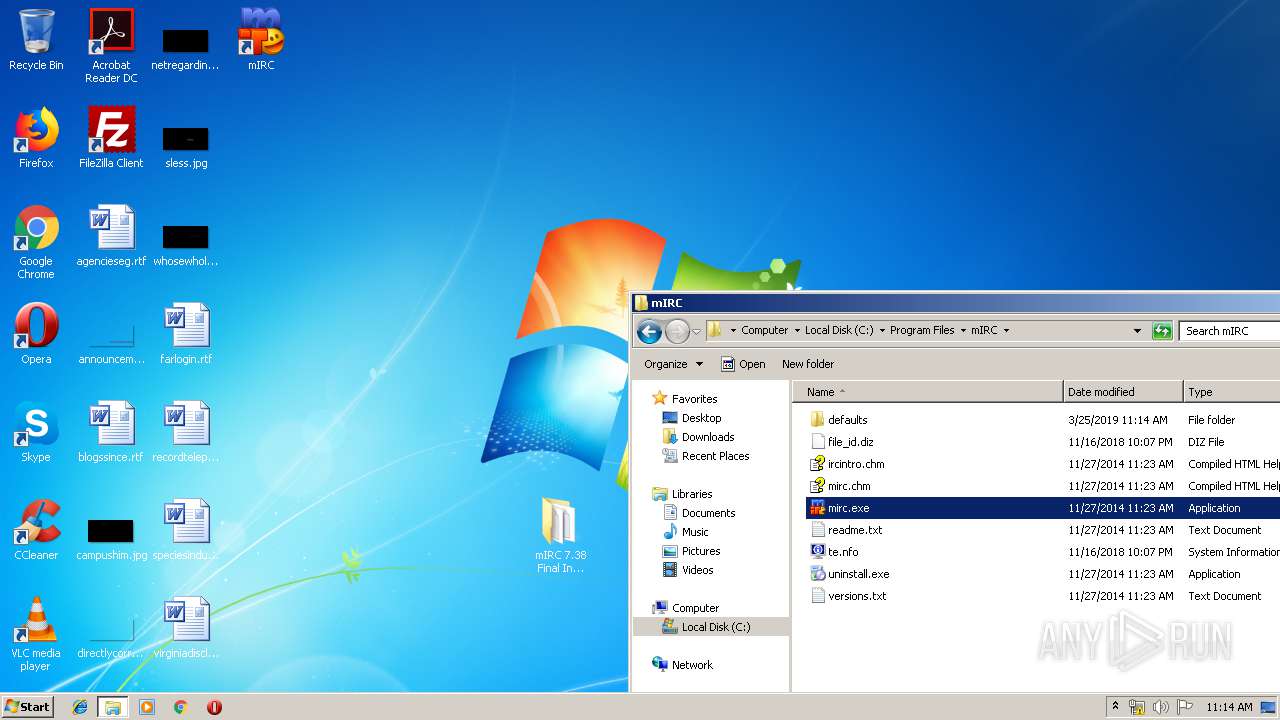Select agencieseg.rtf document on desktop
1280x720 pixels.
111,236
